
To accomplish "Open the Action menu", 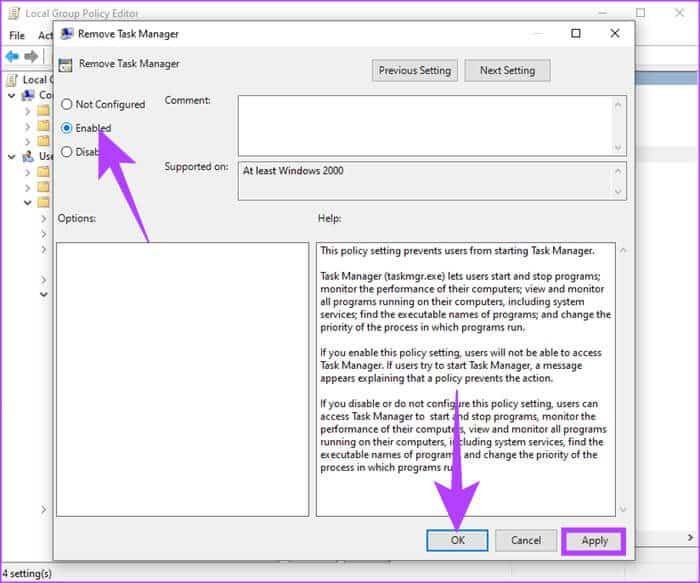I will (x=45, y=35).
